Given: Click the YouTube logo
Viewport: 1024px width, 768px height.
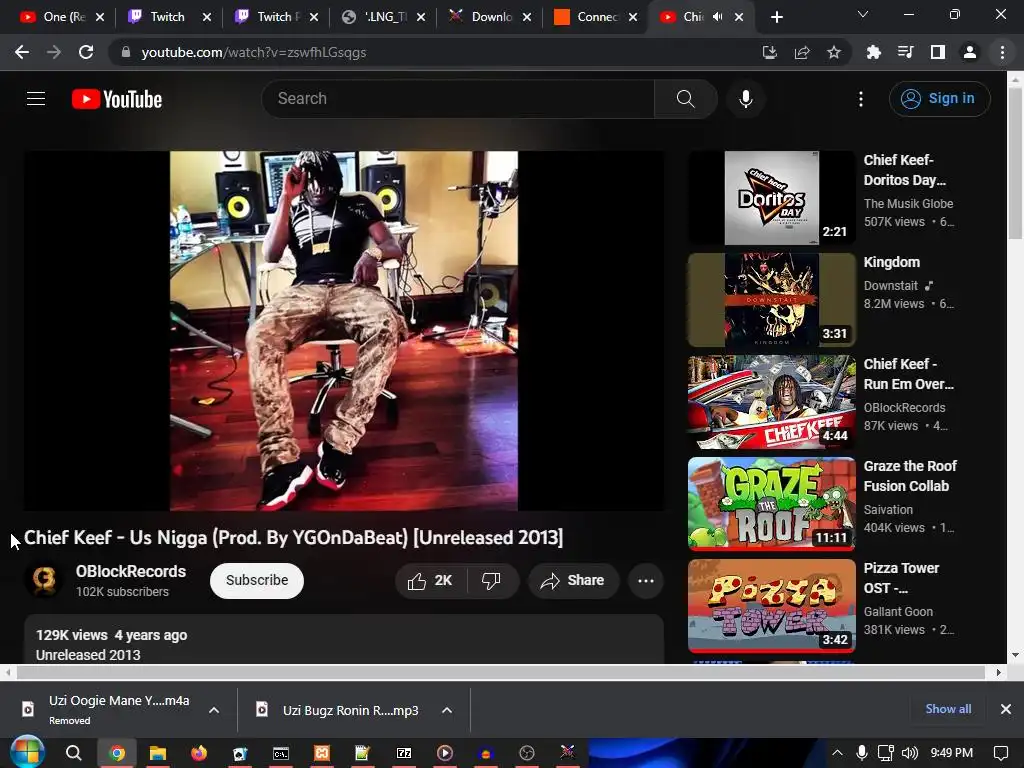Looking at the screenshot, I should click(x=117, y=99).
